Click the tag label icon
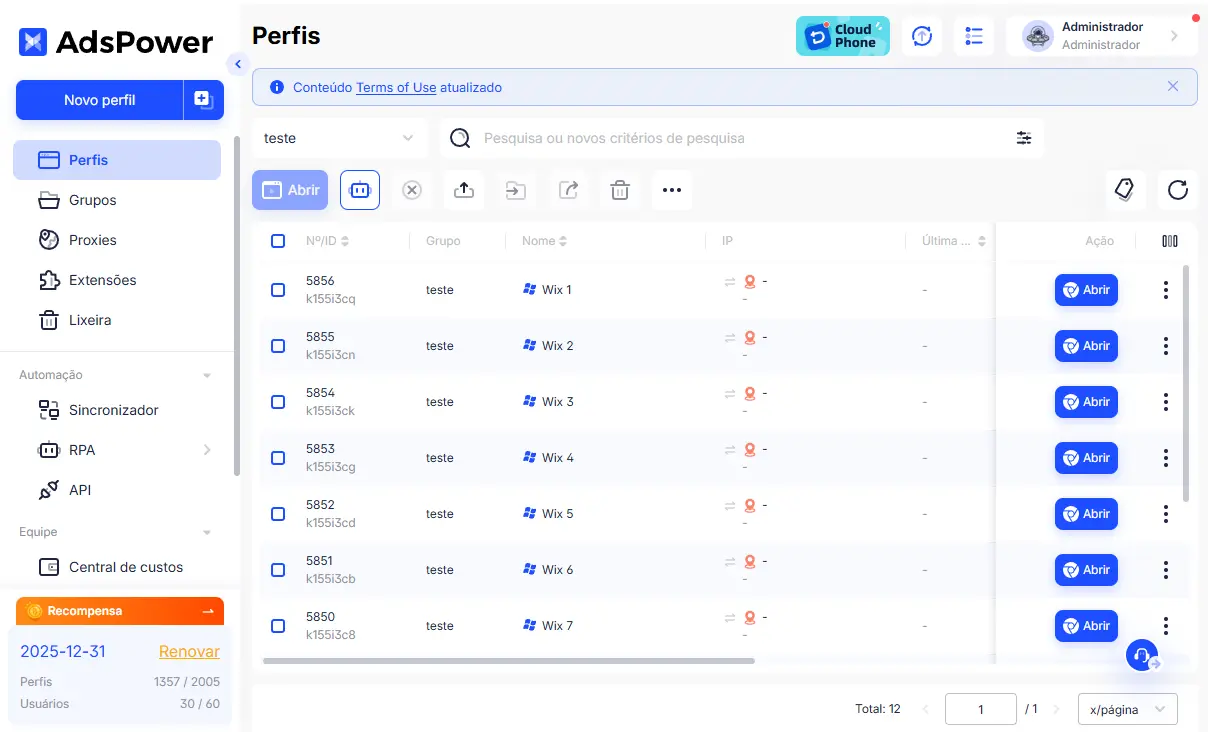This screenshot has height=732, width=1208. click(x=1123, y=190)
